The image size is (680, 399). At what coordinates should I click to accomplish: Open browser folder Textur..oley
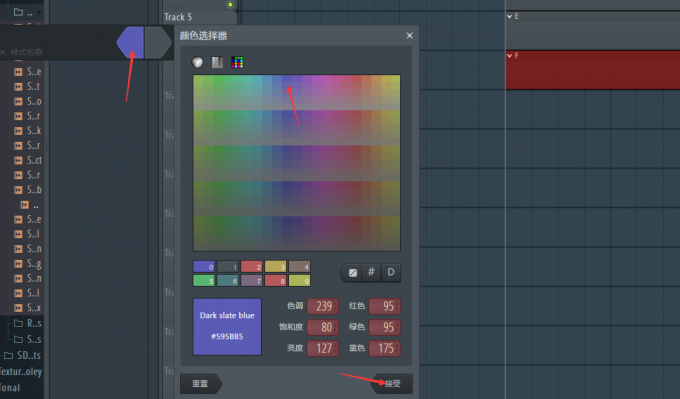pyautogui.click(x=21, y=372)
